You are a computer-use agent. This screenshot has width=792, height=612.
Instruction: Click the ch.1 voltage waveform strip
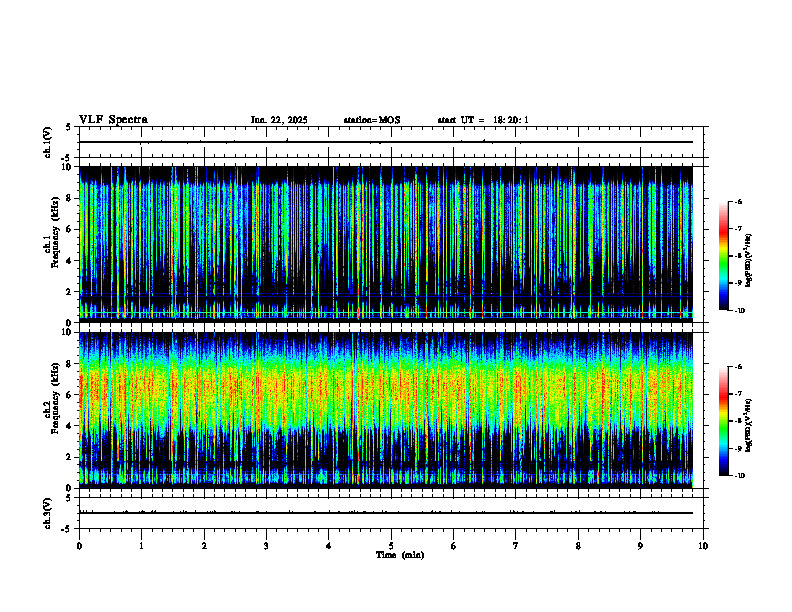[x=391, y=142]
